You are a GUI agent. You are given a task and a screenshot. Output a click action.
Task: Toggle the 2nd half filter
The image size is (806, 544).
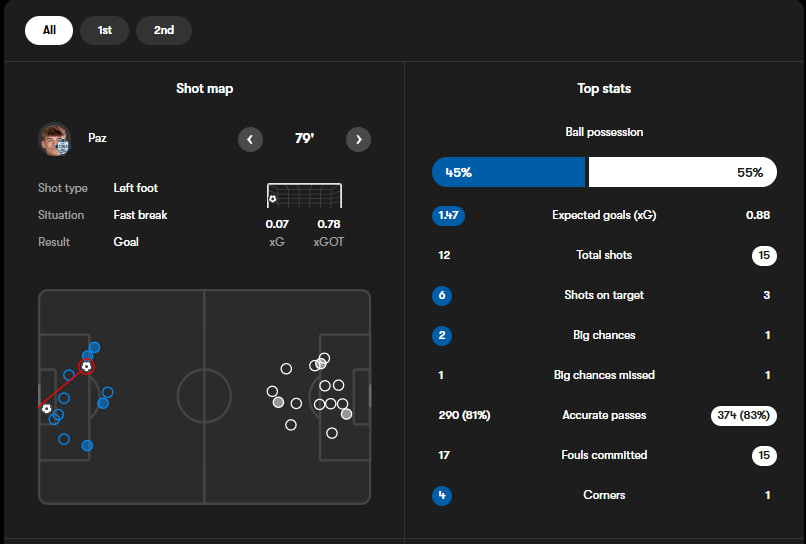tap(164, 30)
